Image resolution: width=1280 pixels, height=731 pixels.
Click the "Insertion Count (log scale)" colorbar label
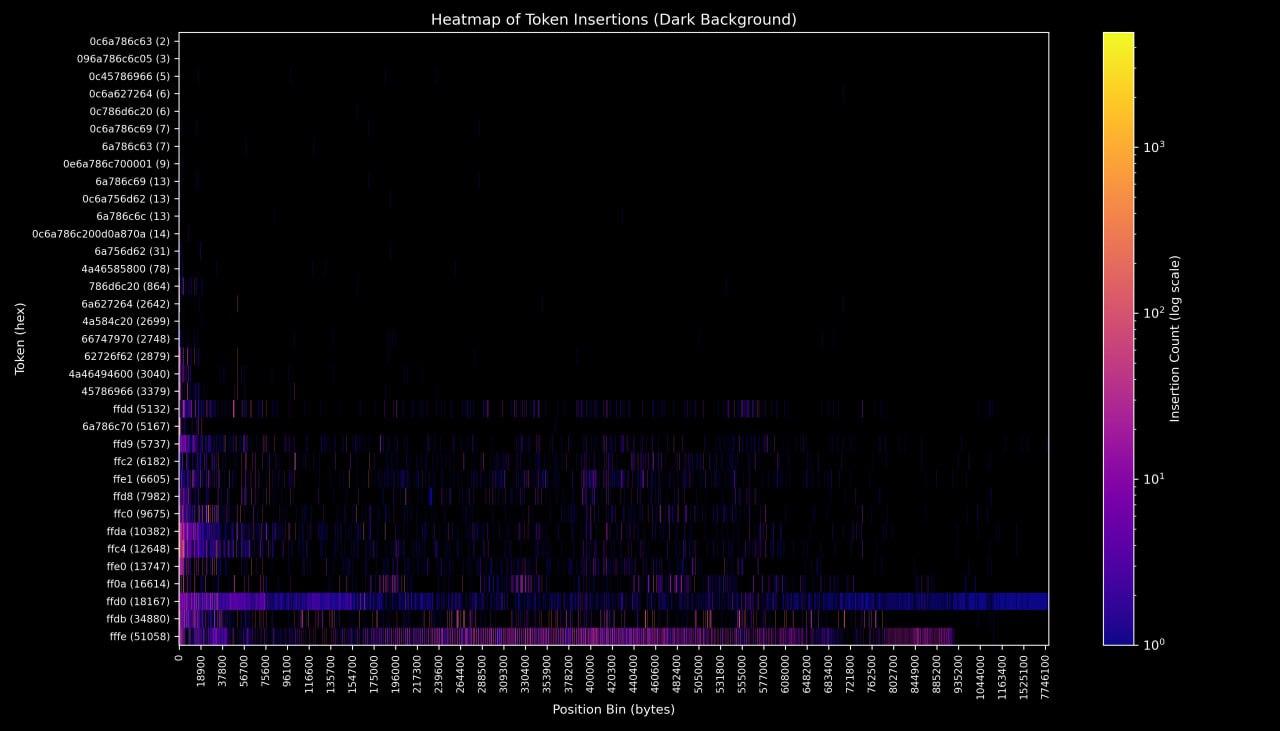[x=1175, y=339]
